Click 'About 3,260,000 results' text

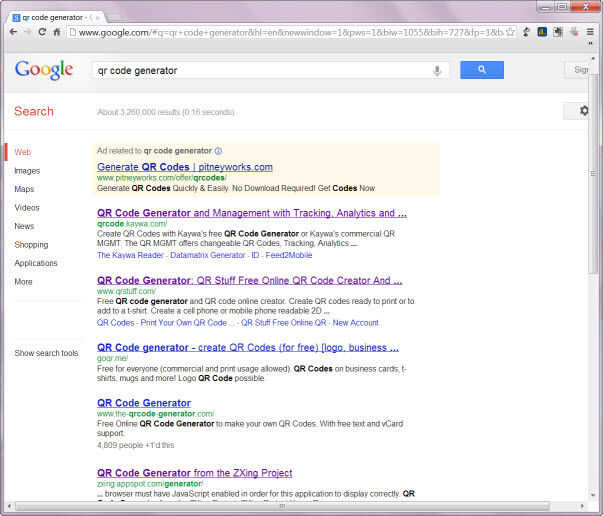click(x=166, y=112)
